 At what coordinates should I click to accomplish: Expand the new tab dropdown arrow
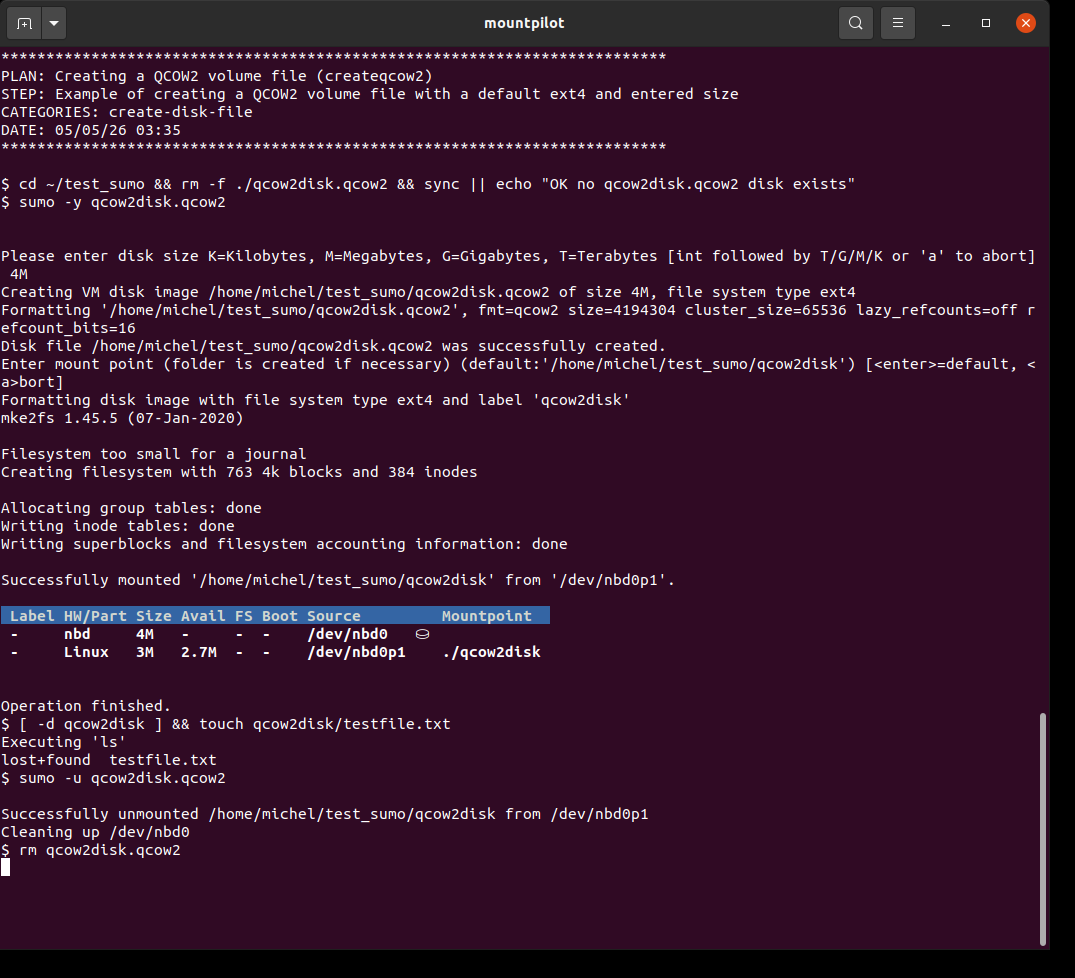click(54, 23)
